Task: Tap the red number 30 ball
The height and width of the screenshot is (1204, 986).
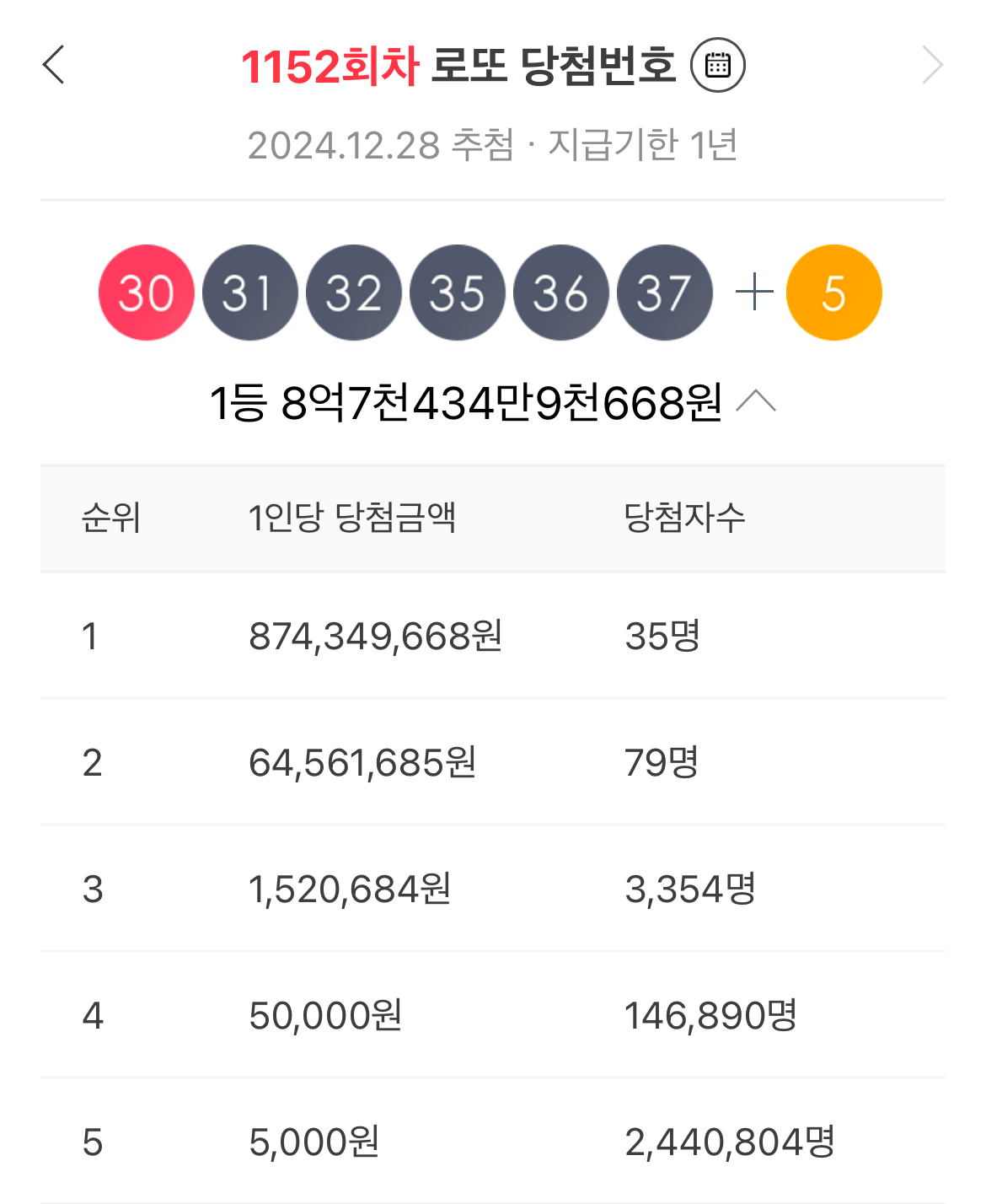Action: [x=147, y=293]
